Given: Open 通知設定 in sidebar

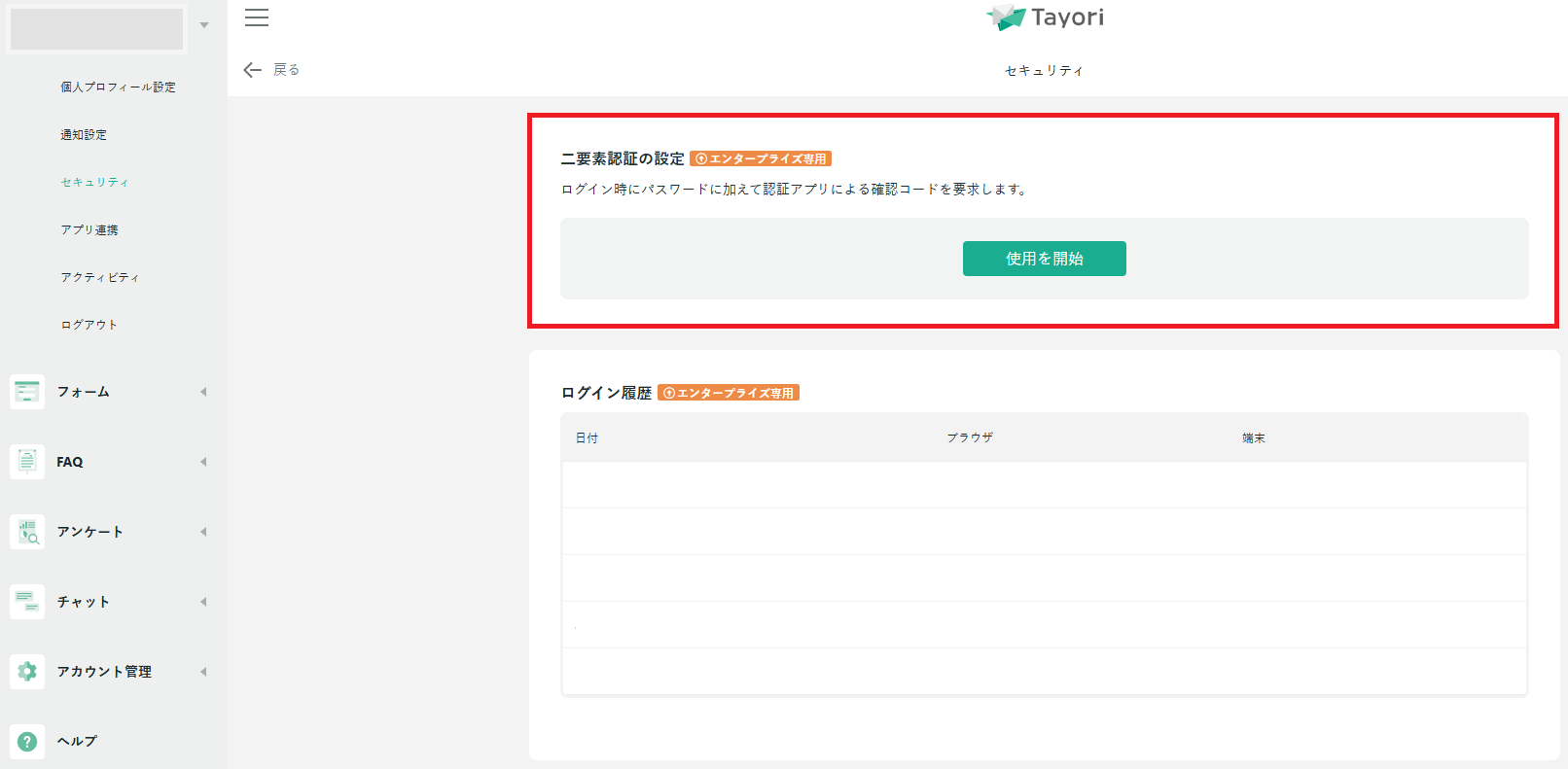Looking at the screenshot, I should [x=84, y=134].
